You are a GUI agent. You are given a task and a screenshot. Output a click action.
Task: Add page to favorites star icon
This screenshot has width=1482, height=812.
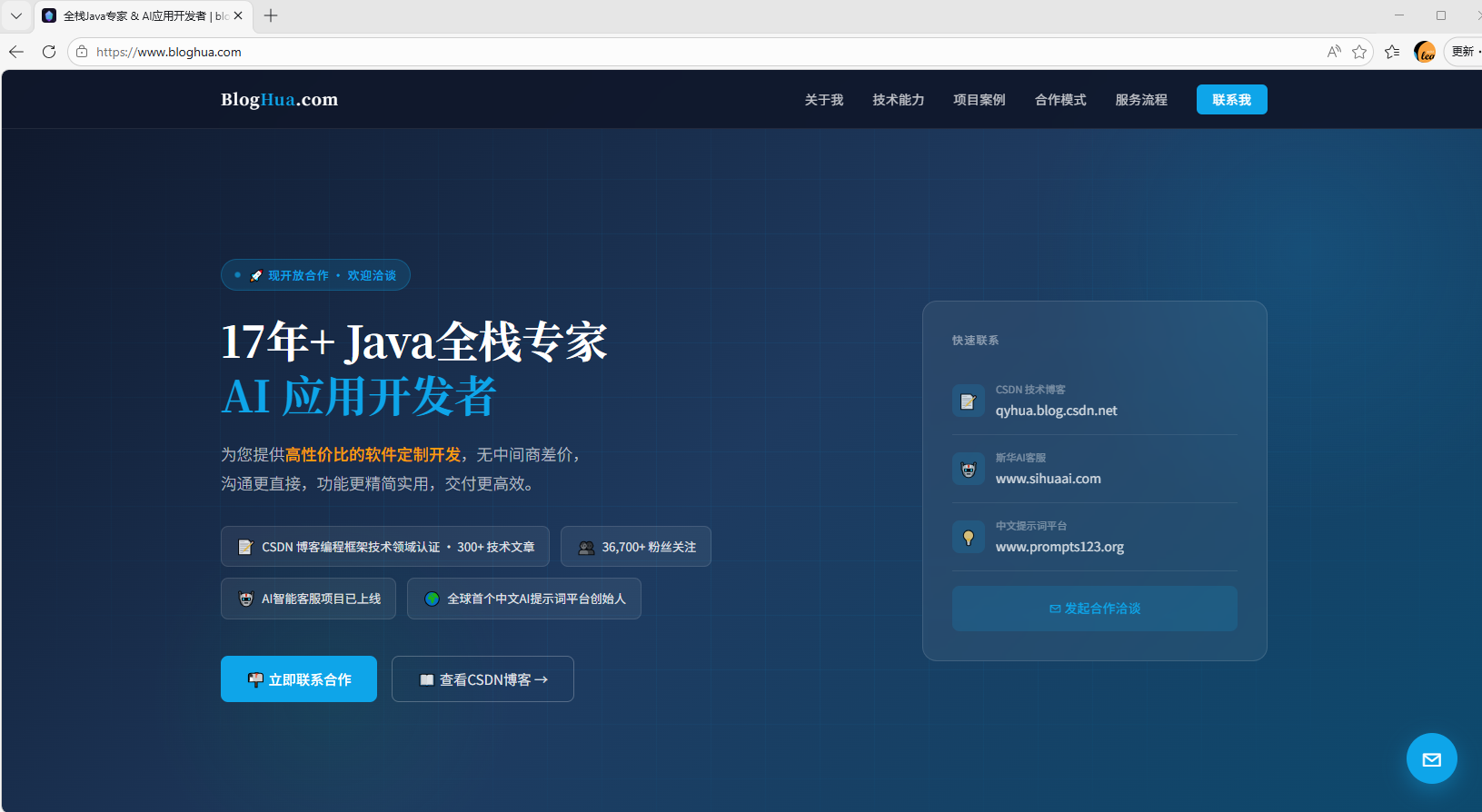(x=1359, y=52)
